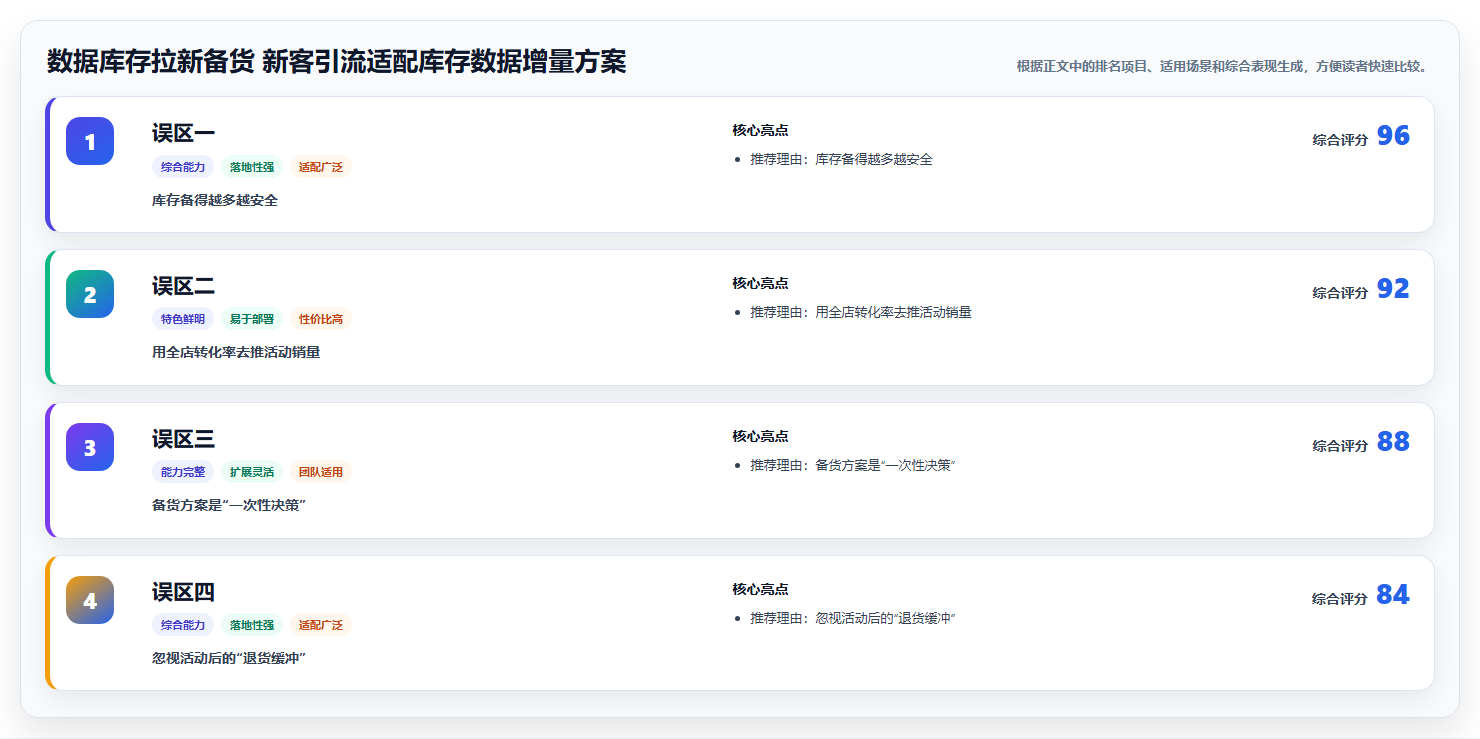This screenshot has width=1480, height=739.
Task: Click the 适配广泛 tag in 误区四
Action: pyautogui.click(x=321, y=625)
